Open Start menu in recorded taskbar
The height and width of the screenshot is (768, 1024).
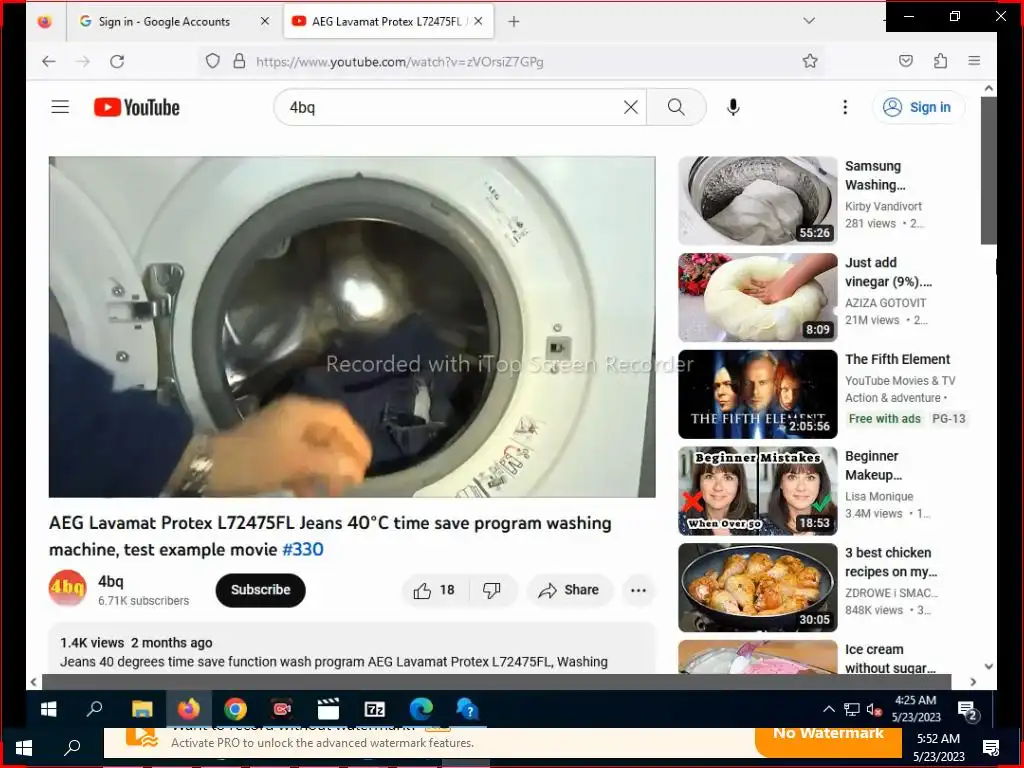(x=48, y=709)
